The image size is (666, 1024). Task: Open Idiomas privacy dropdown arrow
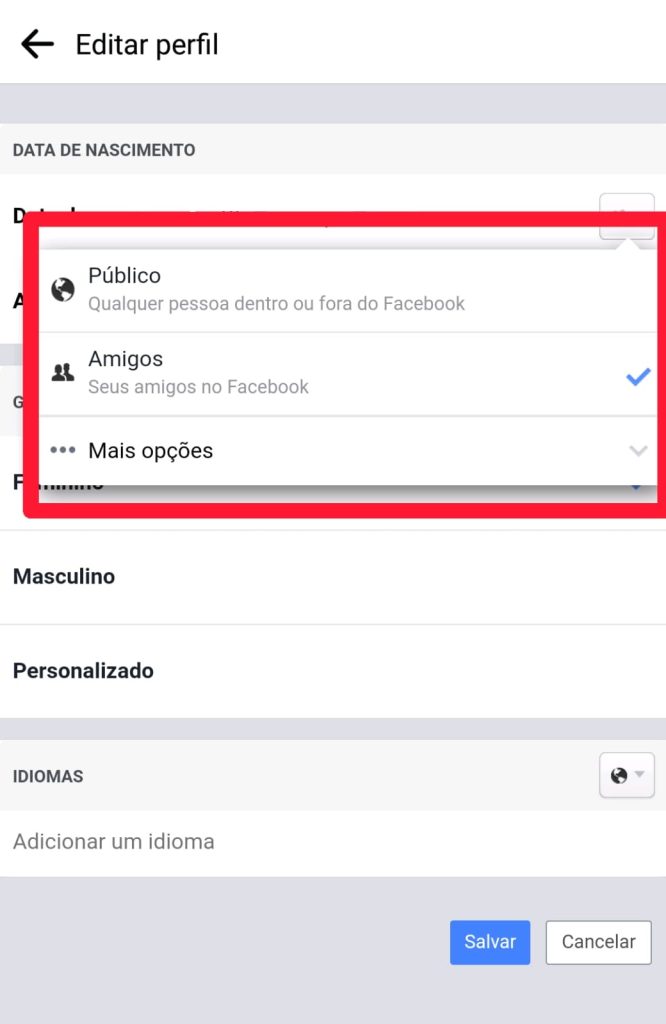click(x=640, y=775)
